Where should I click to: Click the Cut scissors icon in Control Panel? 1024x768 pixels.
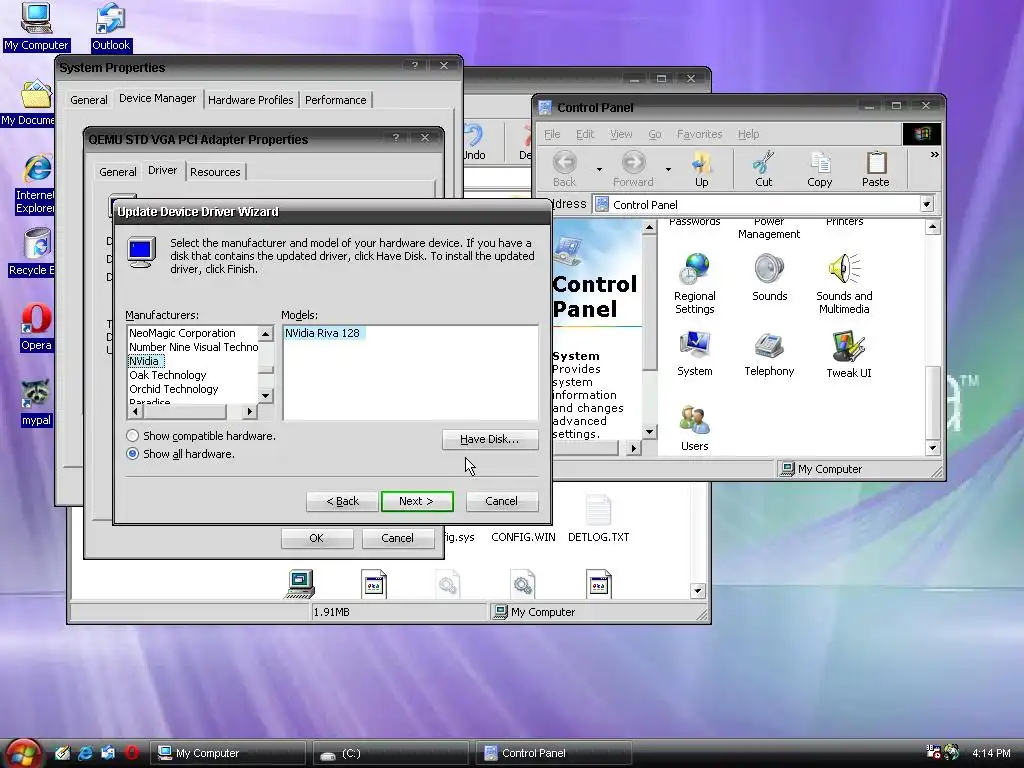(x=763, y=168)
